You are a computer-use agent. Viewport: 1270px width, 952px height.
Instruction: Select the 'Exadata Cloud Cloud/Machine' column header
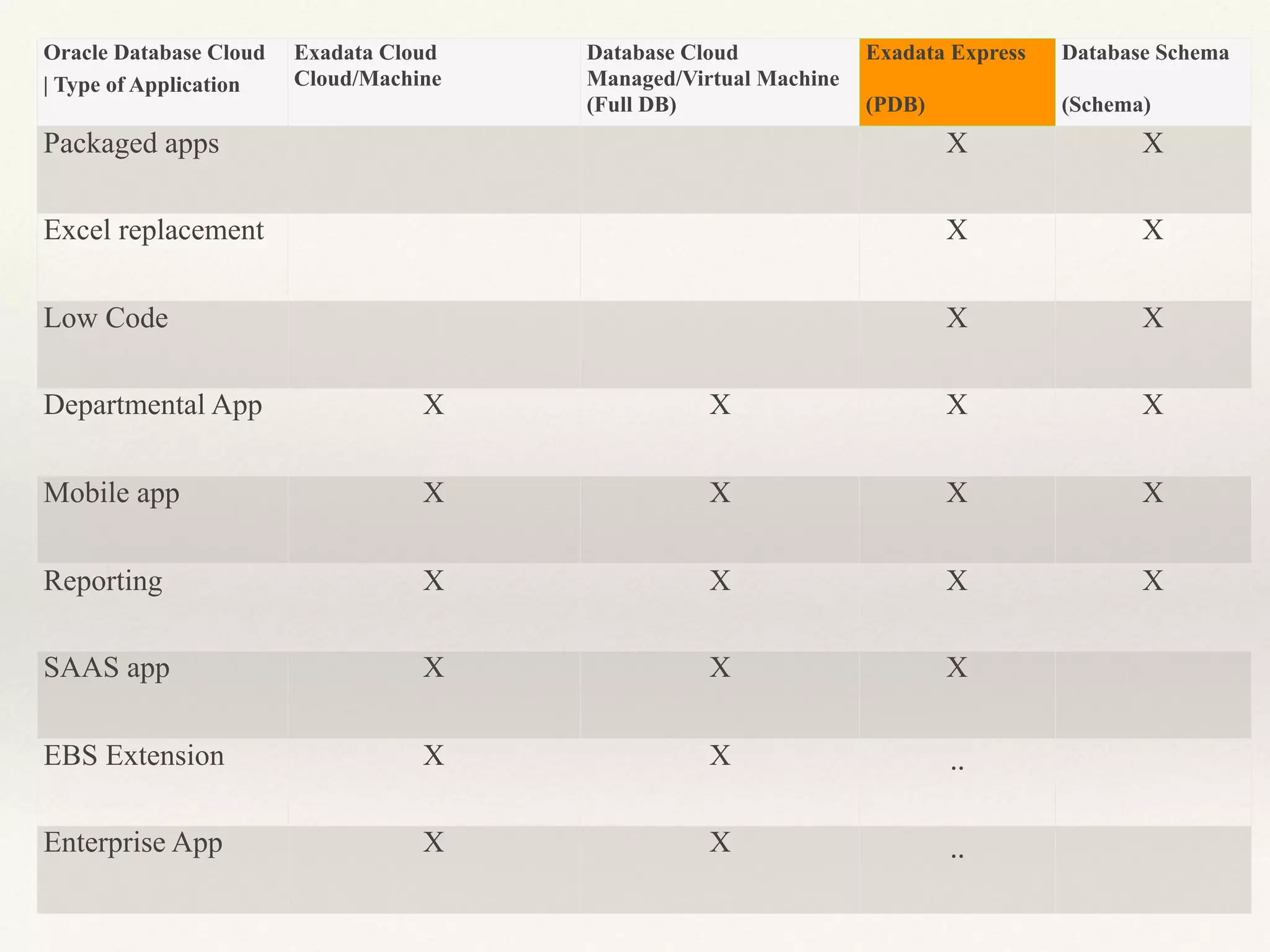(434, 82)
